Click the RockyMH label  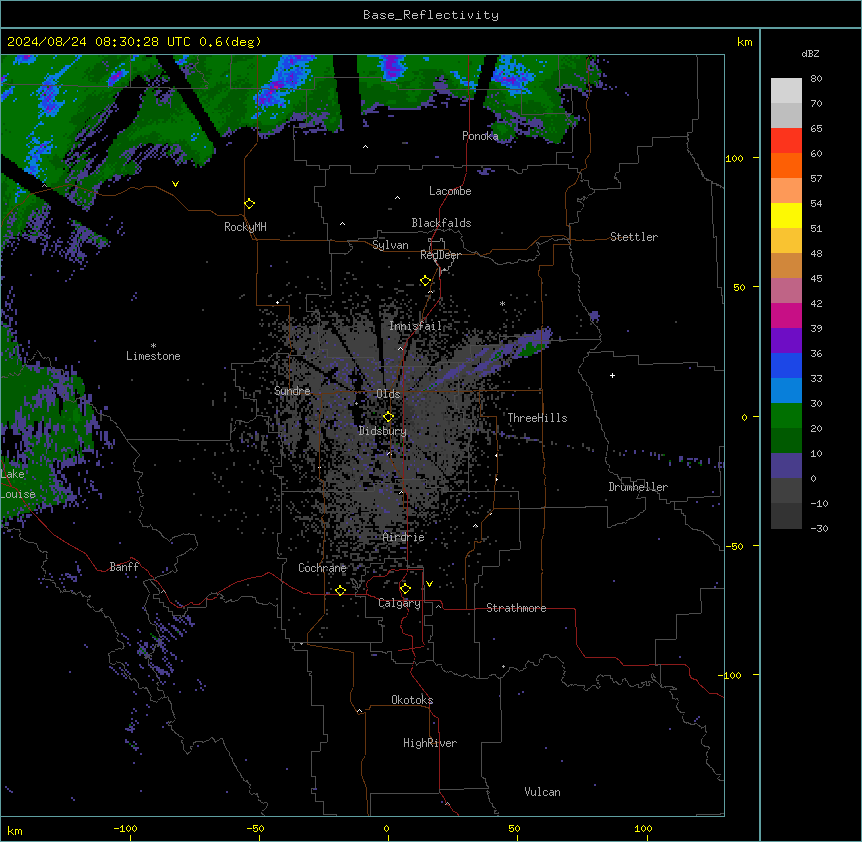(x=245, y=227)
